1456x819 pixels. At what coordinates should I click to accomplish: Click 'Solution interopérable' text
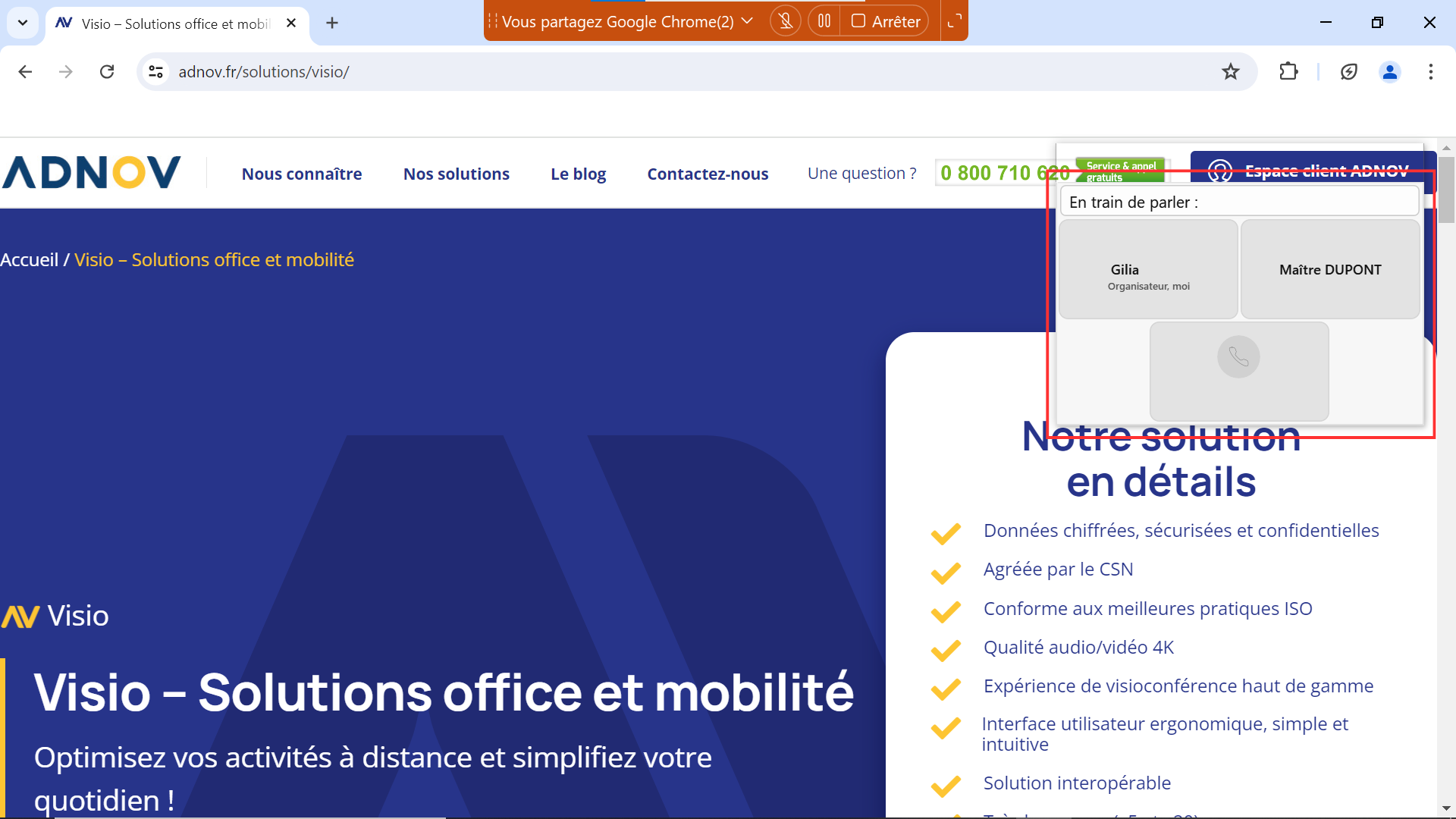1077,783
